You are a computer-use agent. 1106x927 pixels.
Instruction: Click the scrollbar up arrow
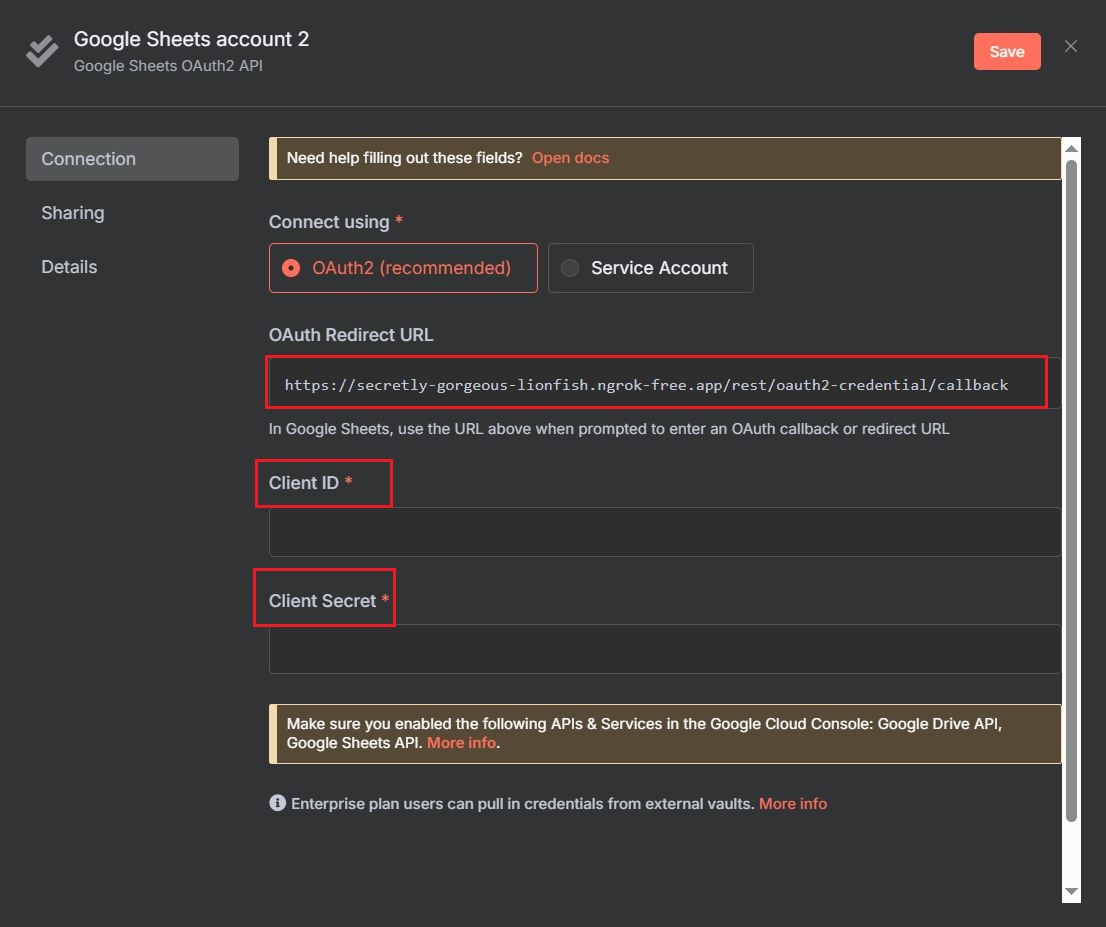[1071, 148]
